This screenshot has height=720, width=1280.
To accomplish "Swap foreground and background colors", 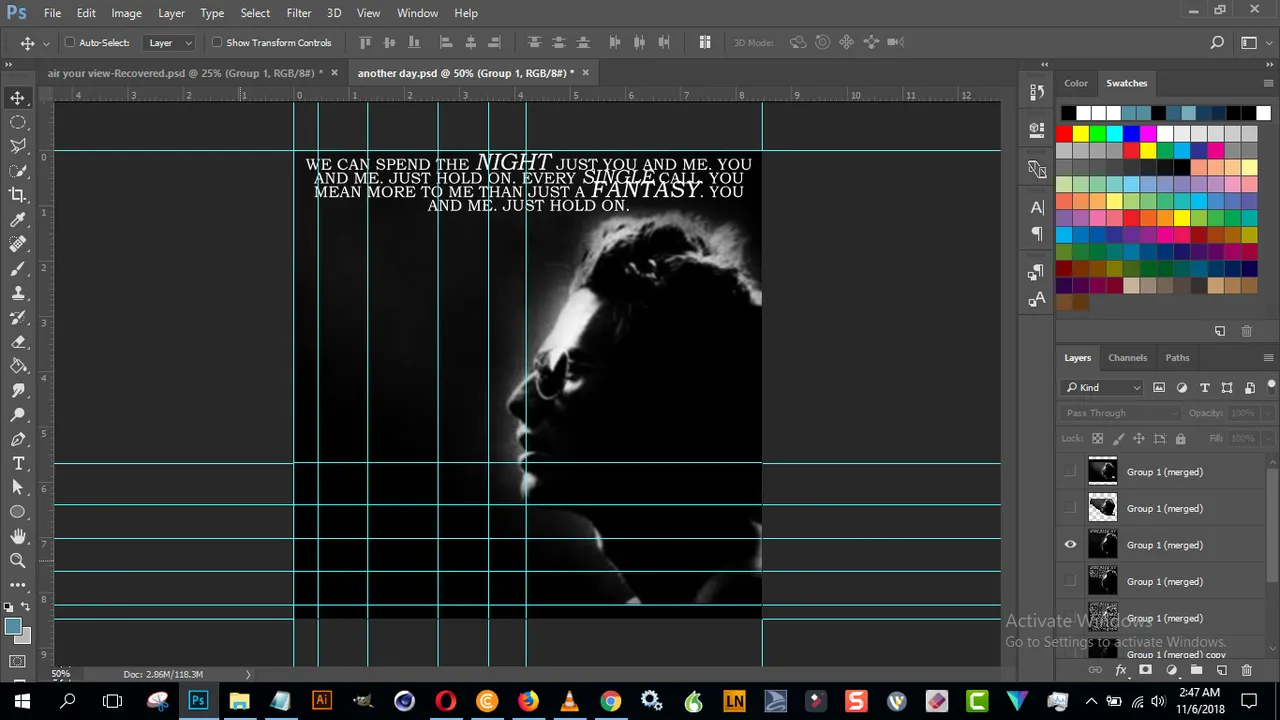I will (25, 607).
